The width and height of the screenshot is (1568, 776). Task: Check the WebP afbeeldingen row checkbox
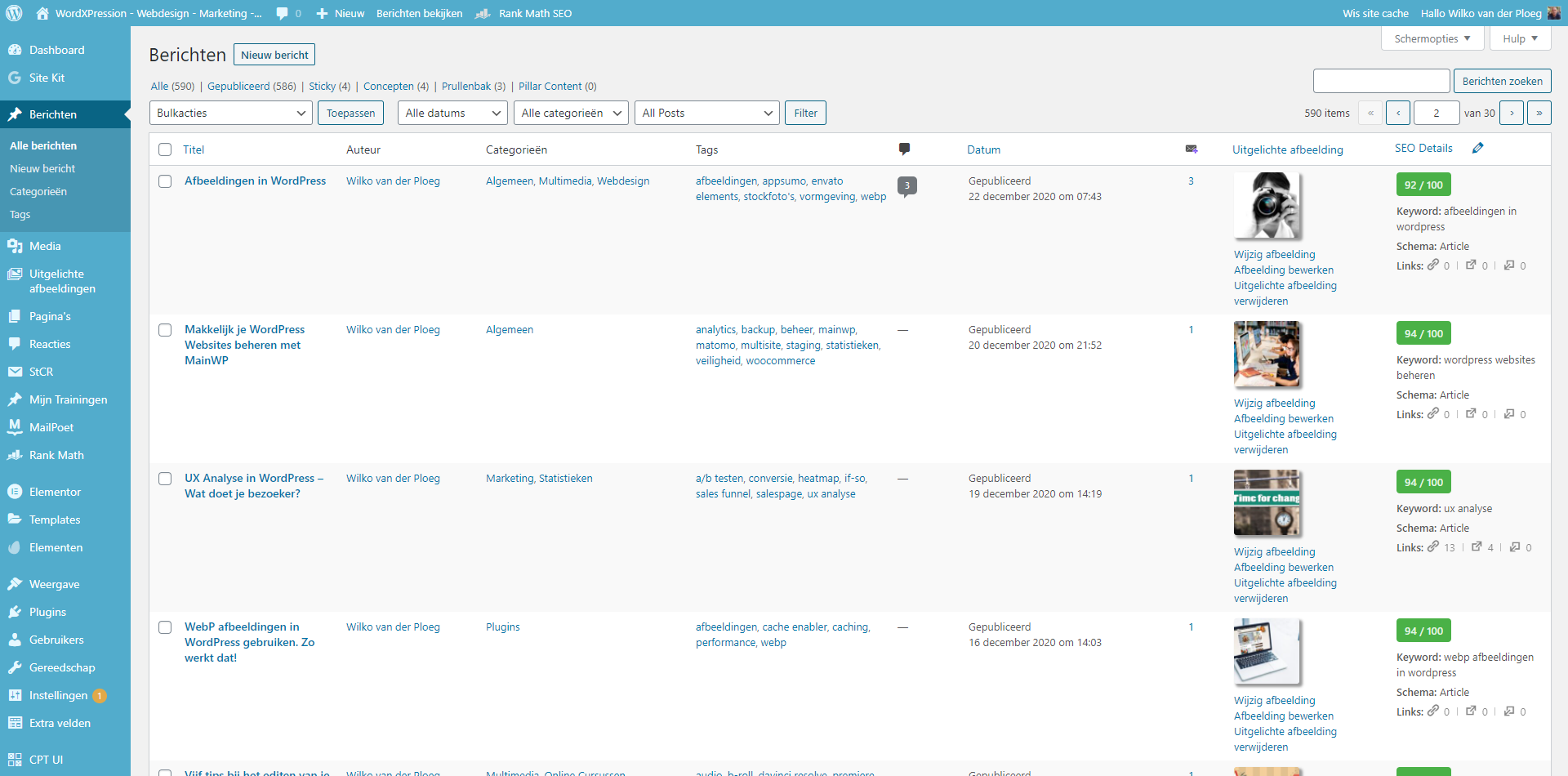click(165, 627)
